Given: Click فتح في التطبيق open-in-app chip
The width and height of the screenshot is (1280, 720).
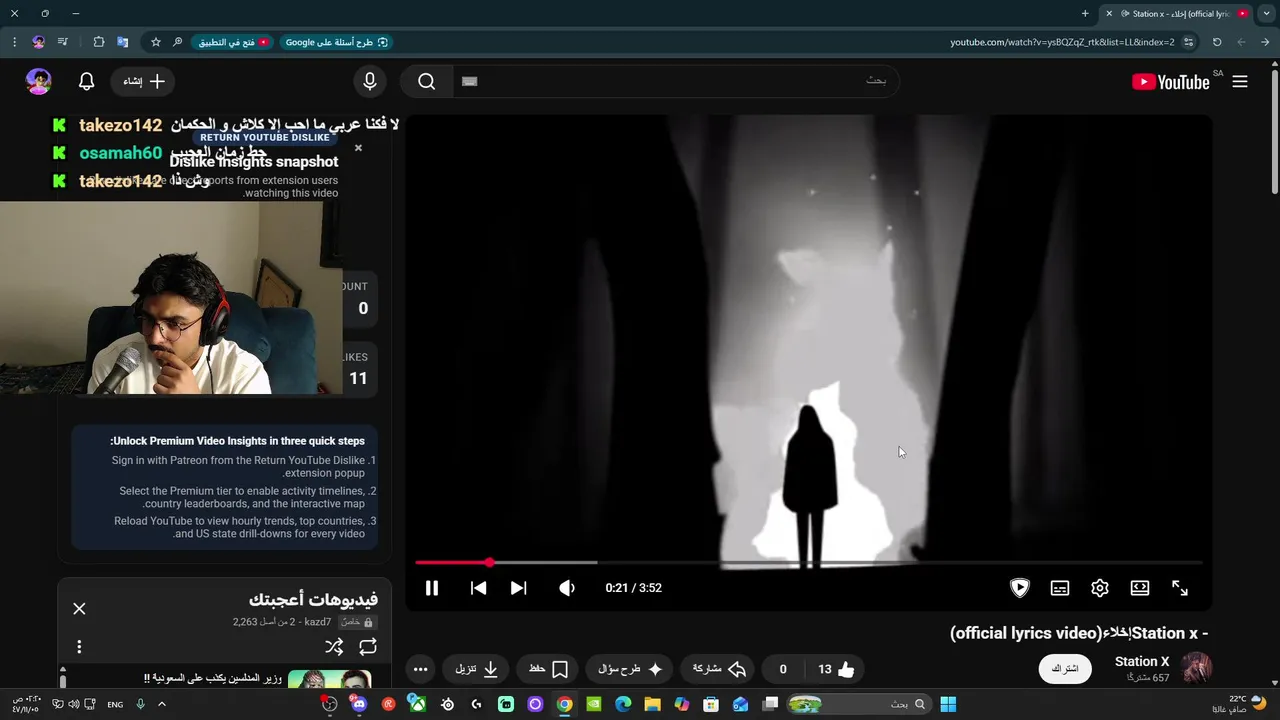Looking at the screenshot, I should pyautogui.click(x=233, y=42).
